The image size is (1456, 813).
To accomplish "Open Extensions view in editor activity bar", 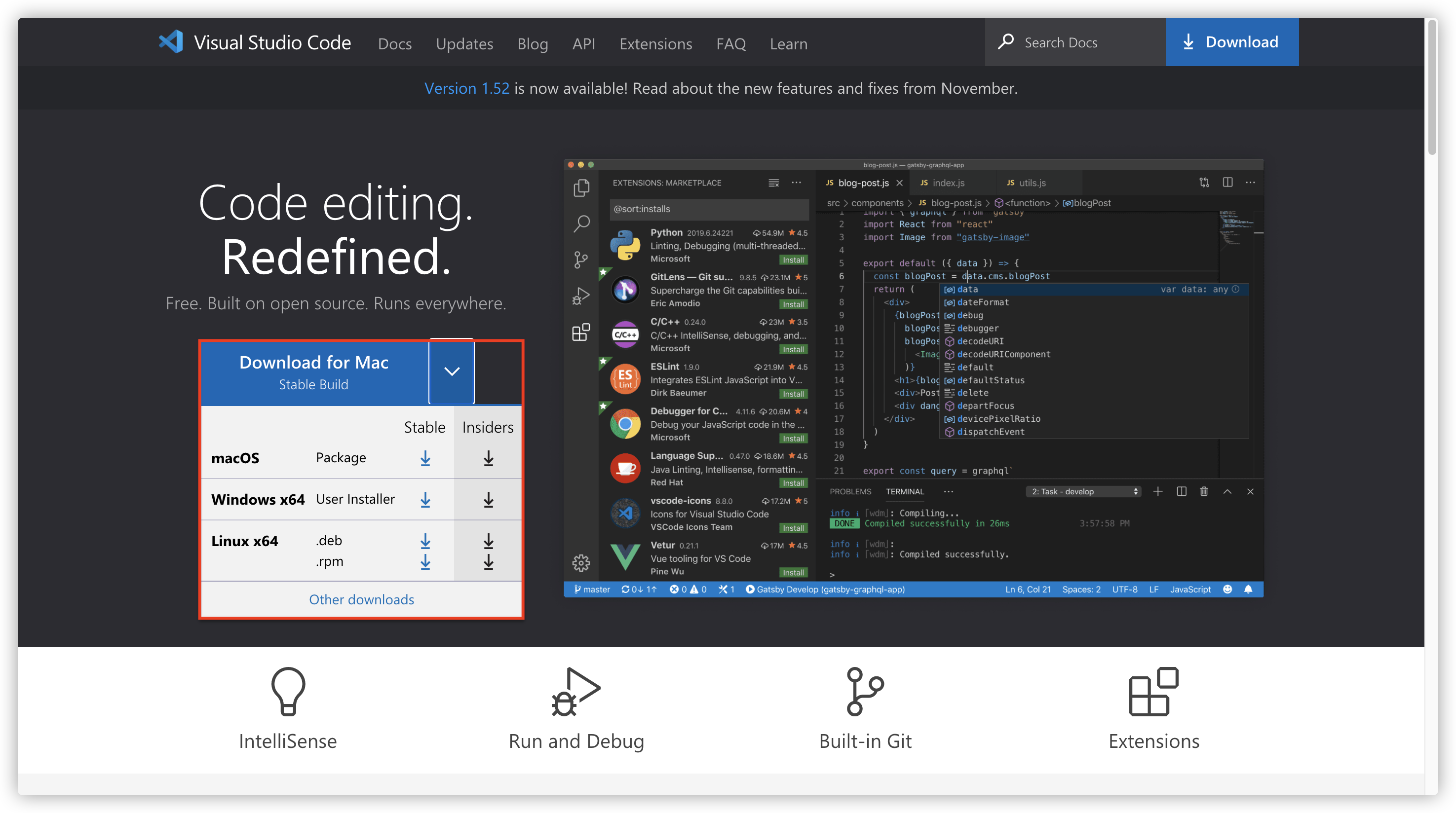I will point(581,332).
